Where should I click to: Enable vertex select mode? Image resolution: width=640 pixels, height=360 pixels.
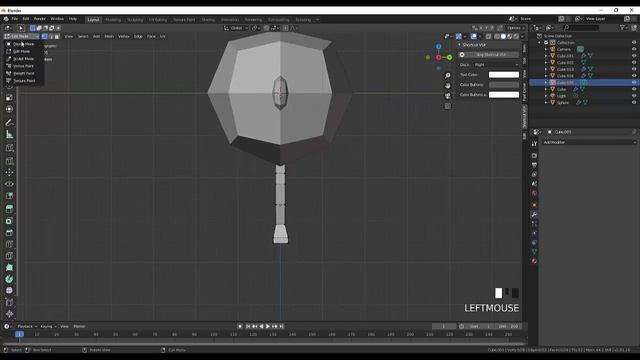44,36
